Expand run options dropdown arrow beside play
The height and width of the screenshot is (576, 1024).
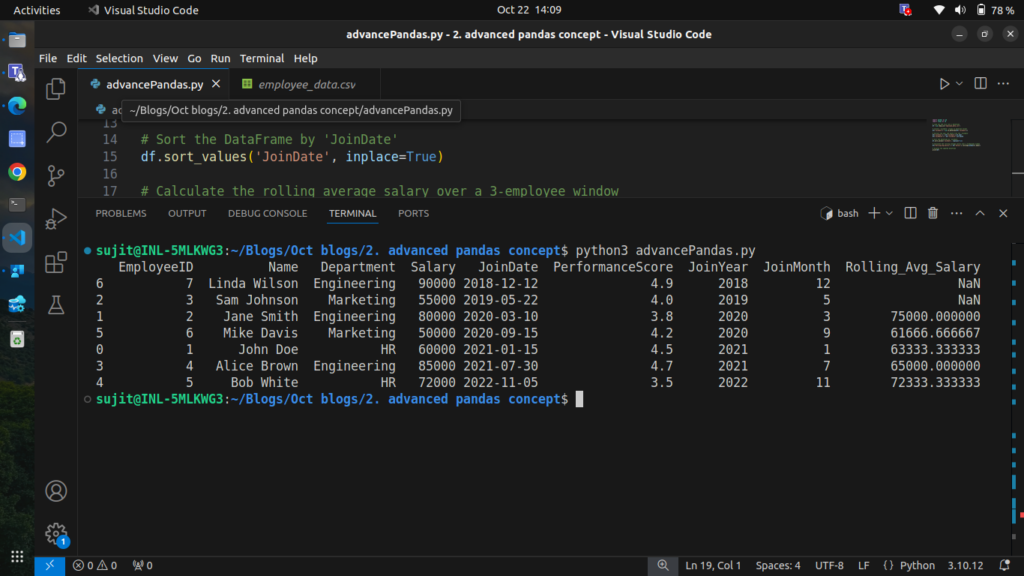(x=960, y=84)
